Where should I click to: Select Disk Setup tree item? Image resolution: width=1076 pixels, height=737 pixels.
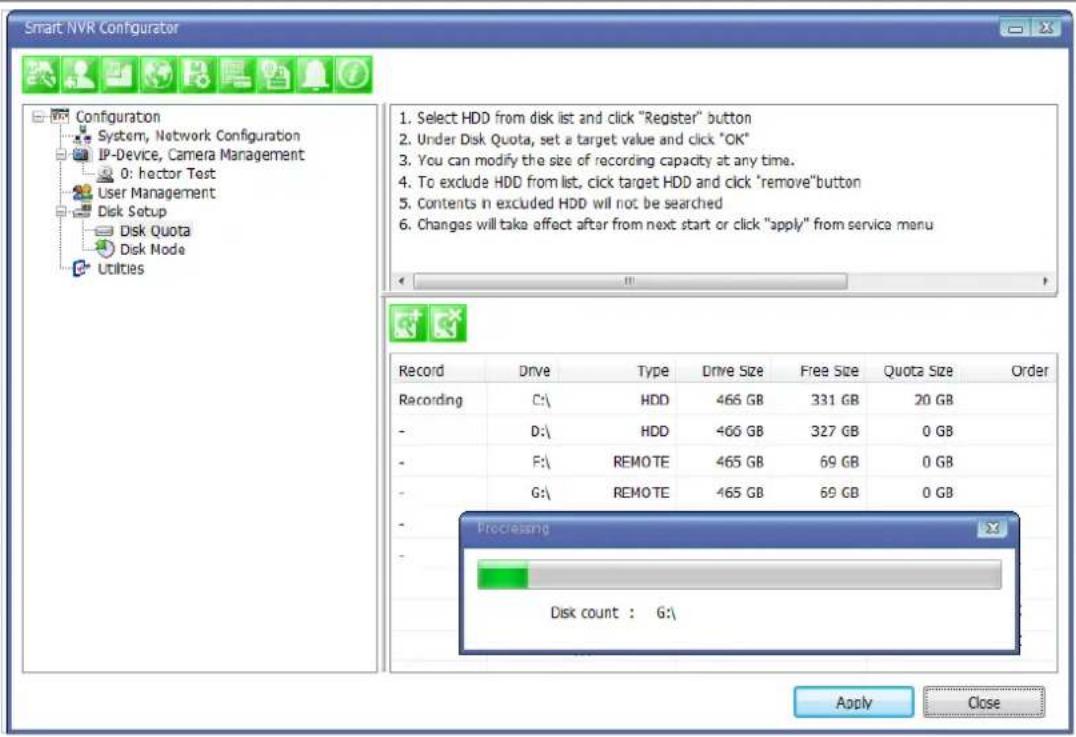click(x=132, y=211)
